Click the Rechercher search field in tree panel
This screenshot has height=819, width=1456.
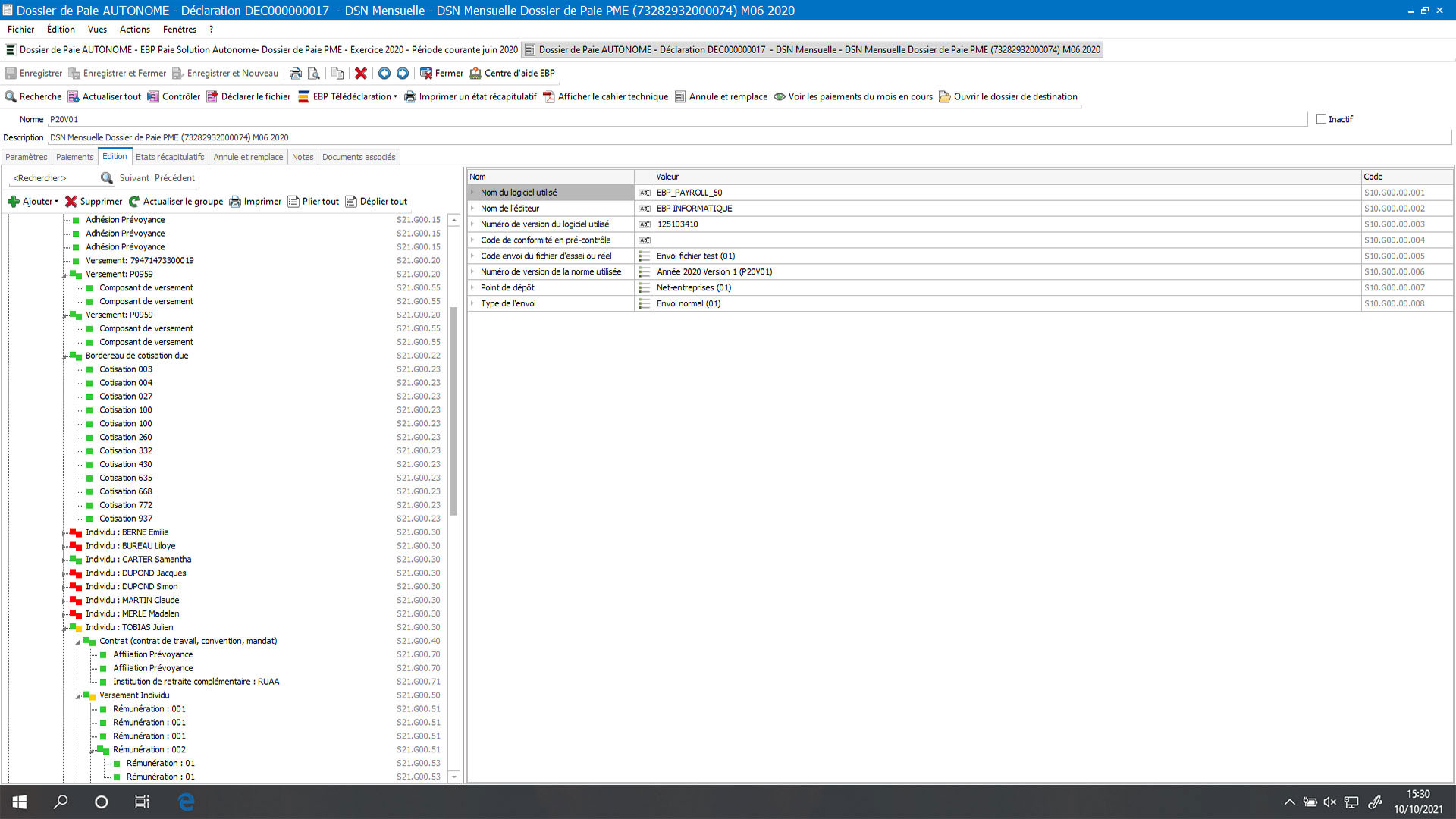(x=53, y=178)
